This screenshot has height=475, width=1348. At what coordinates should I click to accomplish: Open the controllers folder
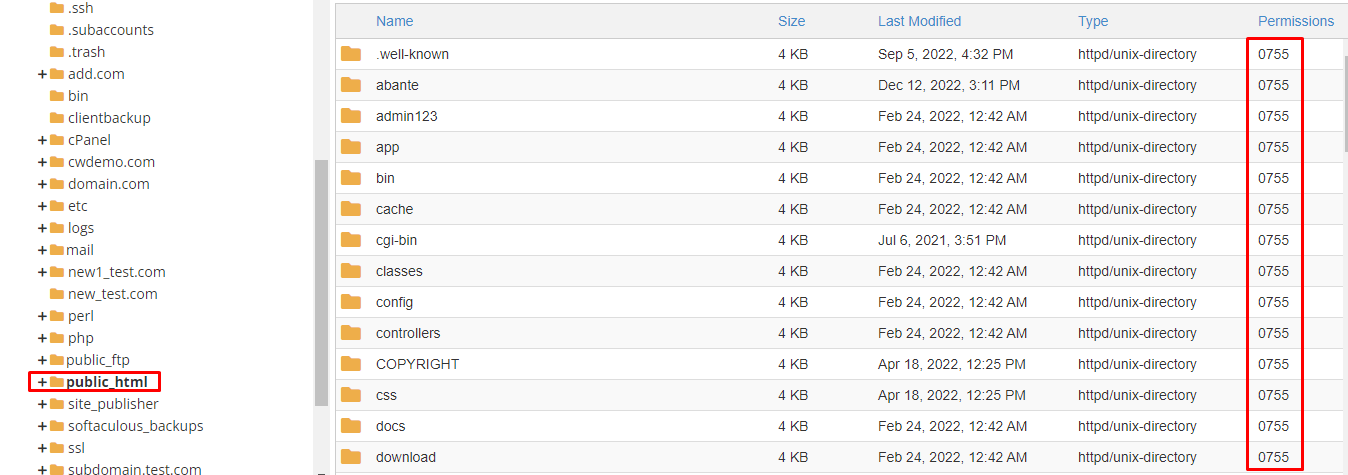pyautogui.click(x=407, y=333)
